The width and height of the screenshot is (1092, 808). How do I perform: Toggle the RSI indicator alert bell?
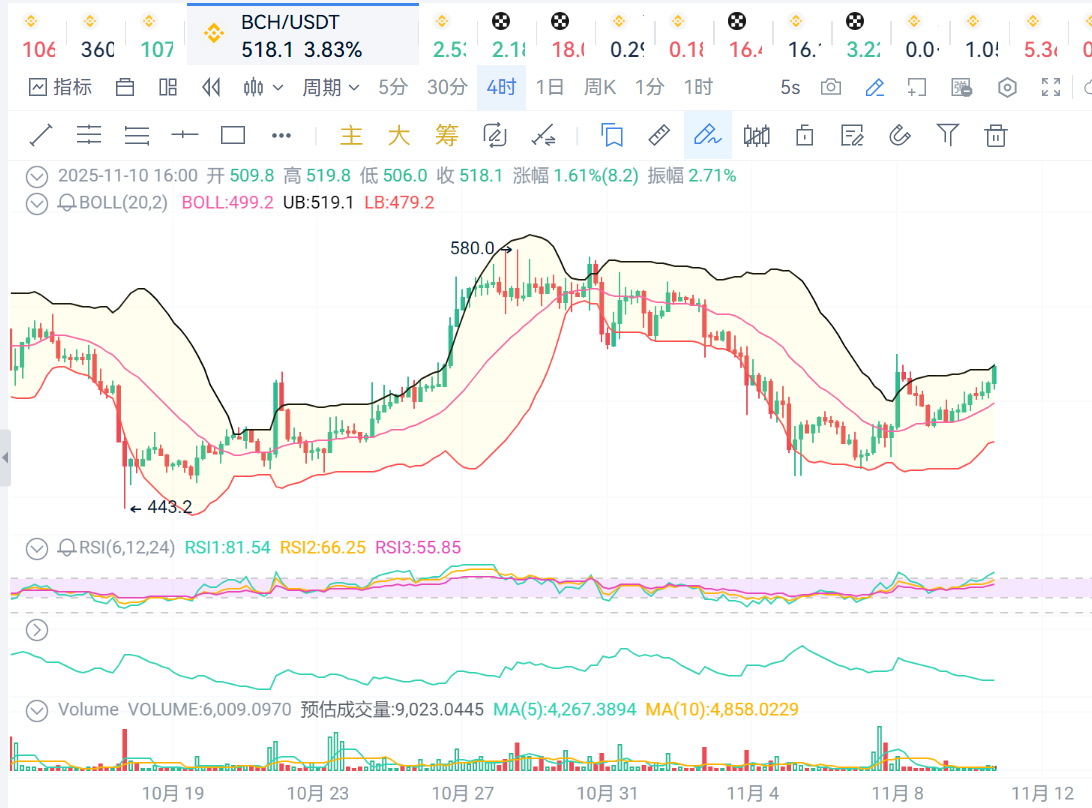[67, 548]
